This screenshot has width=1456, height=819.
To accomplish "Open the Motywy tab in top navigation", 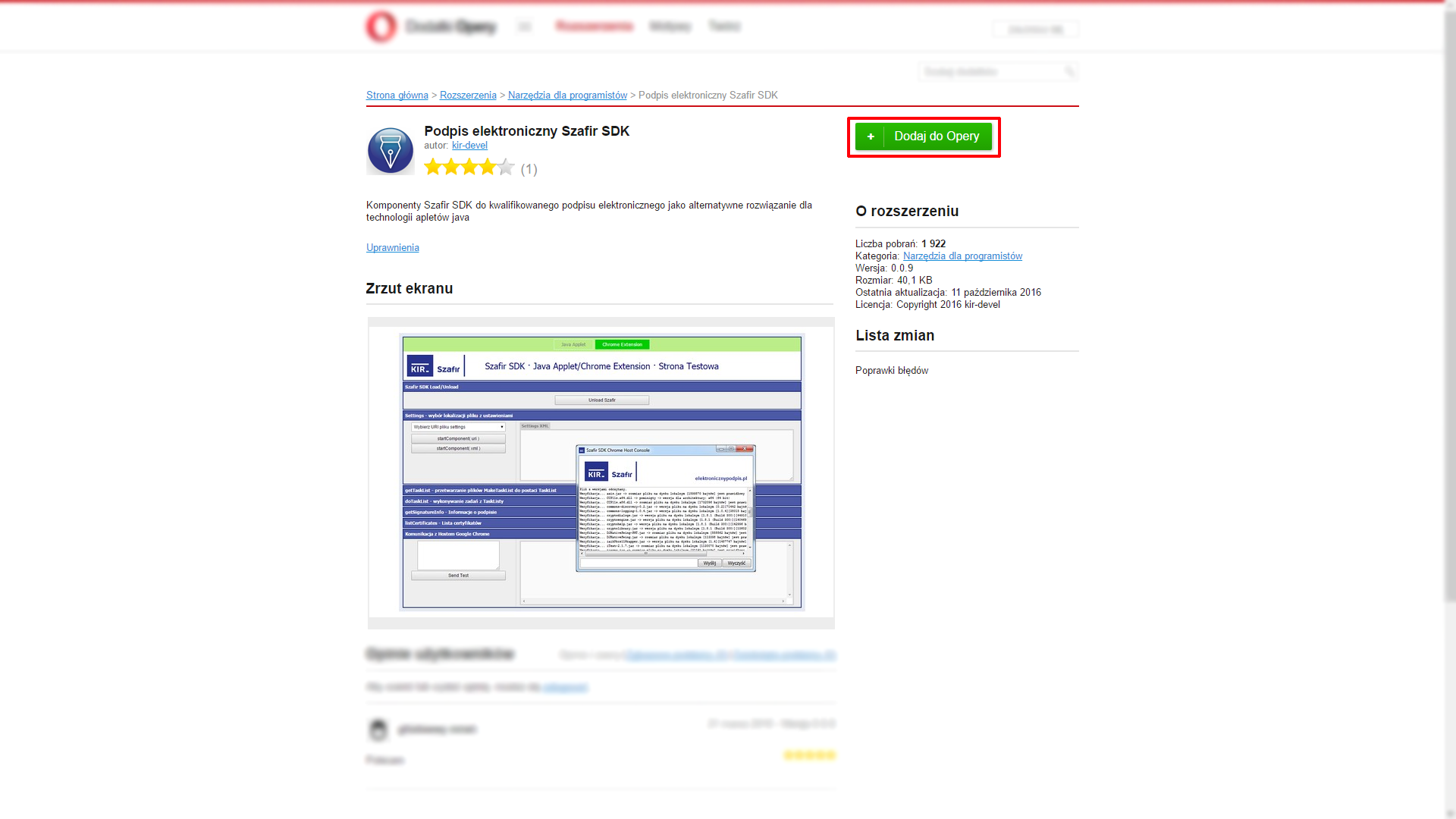I will pyautogui.click(x=670, y=27).
